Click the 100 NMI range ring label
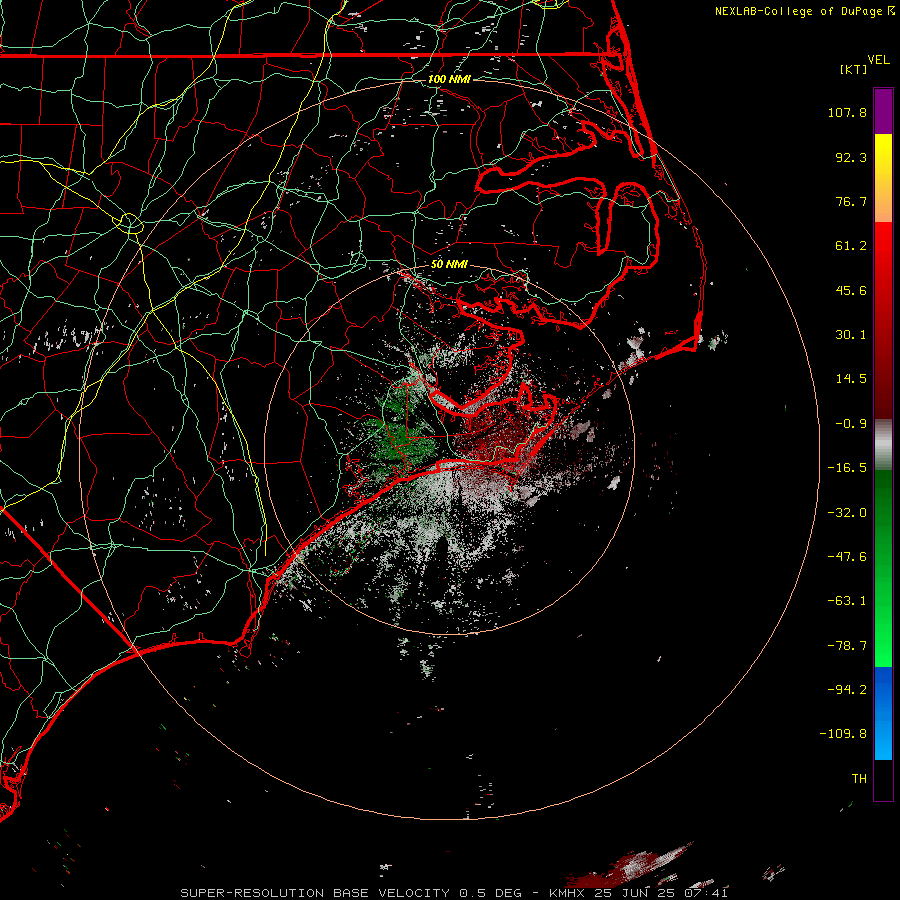The height and width of the screenshot is (900, 900). pos(449,79)
